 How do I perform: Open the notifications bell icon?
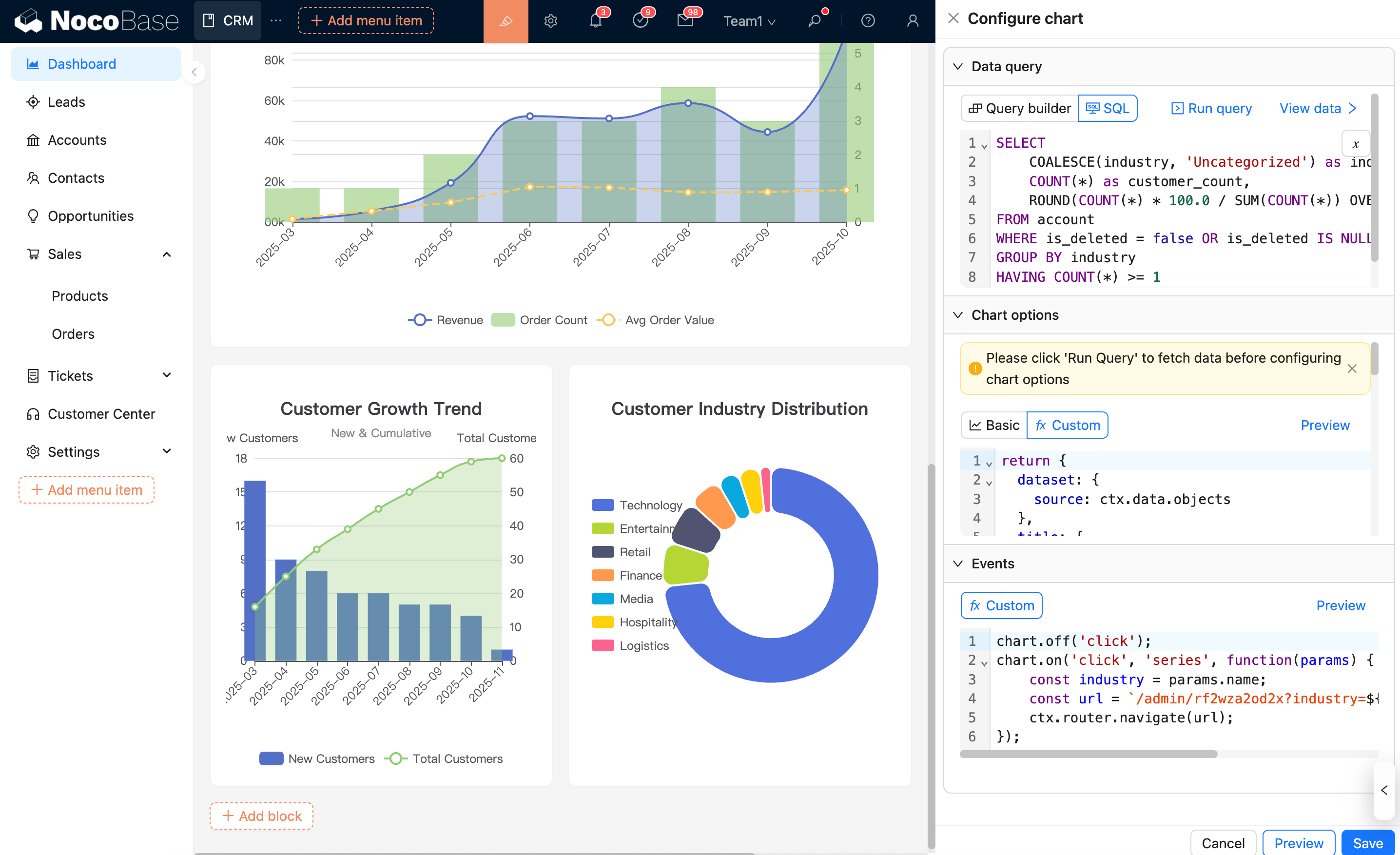pyautogui.click(x=595, y=21)
